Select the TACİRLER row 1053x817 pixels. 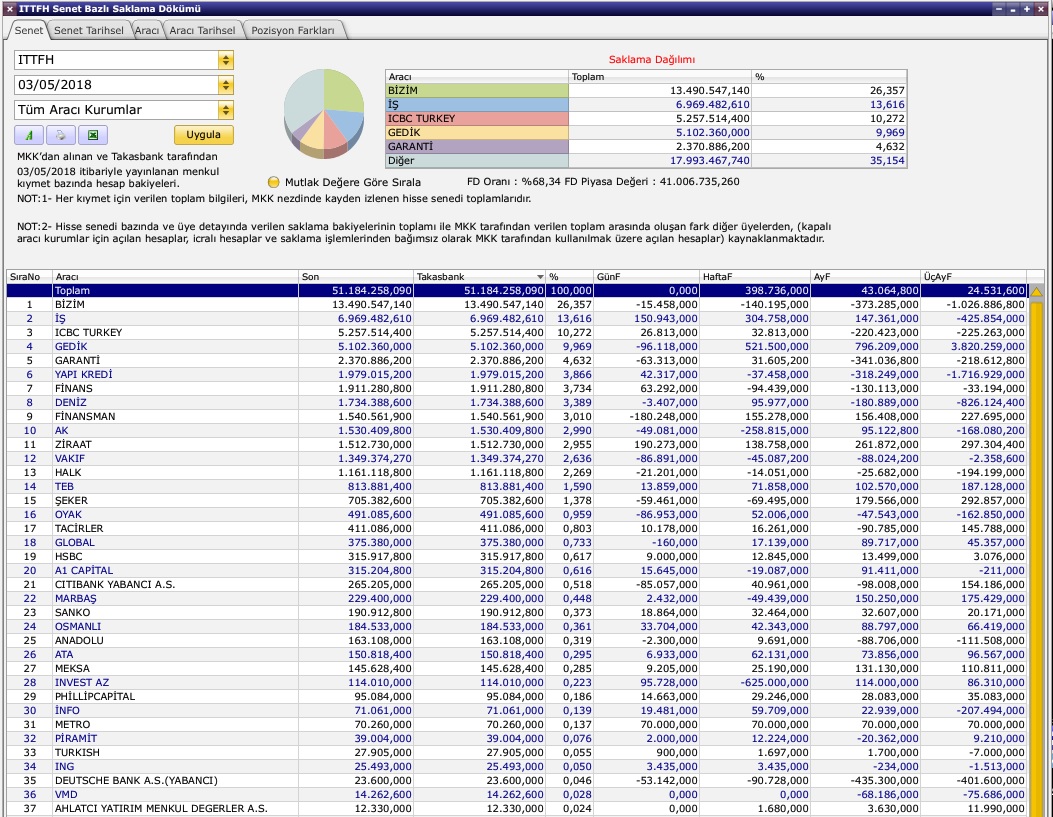pos(516,529)
